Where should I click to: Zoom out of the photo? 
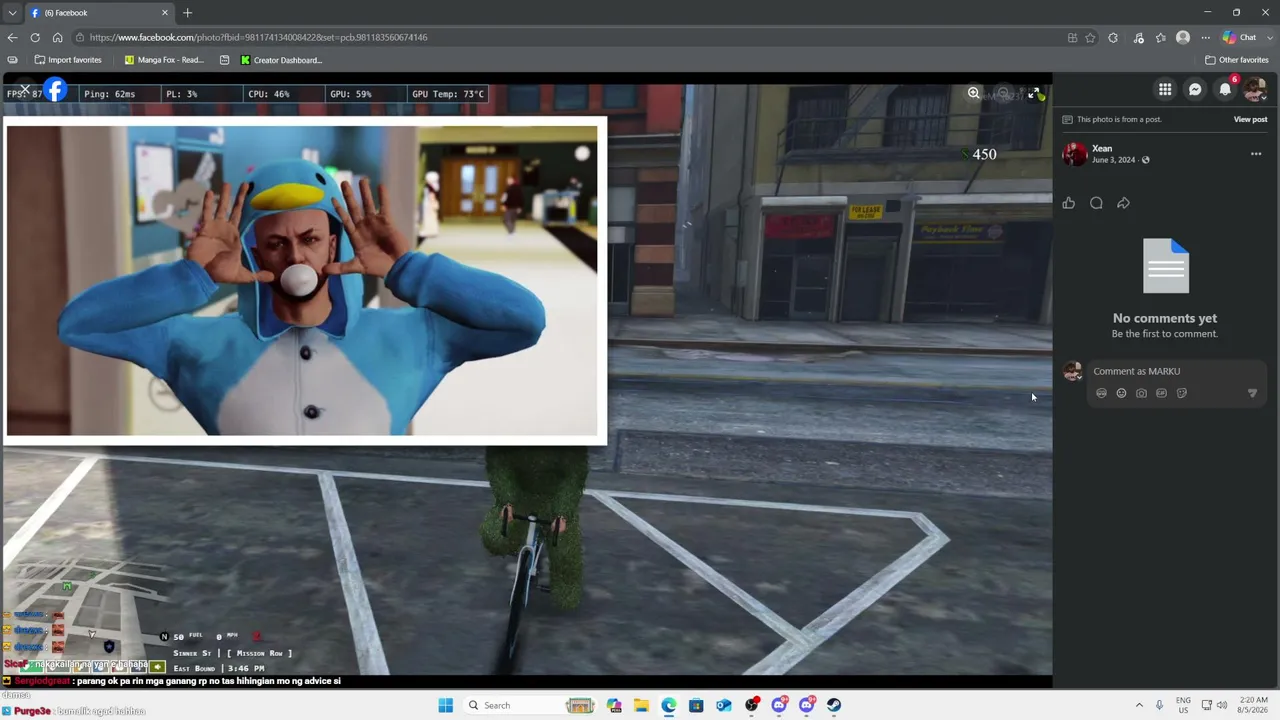pos(1003,93)
